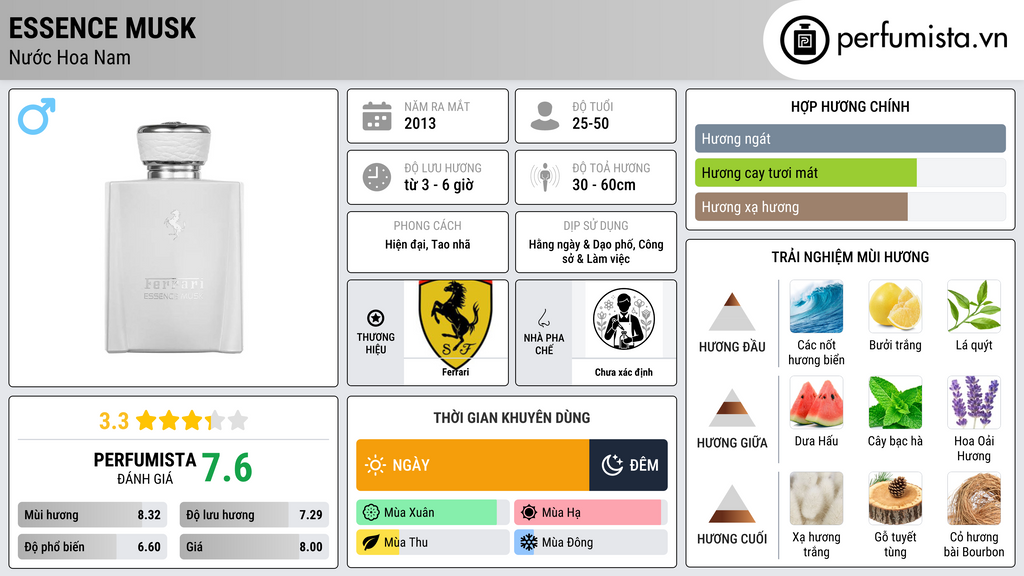Select the Lá quýt leaf image

click(x=974, y=306)
